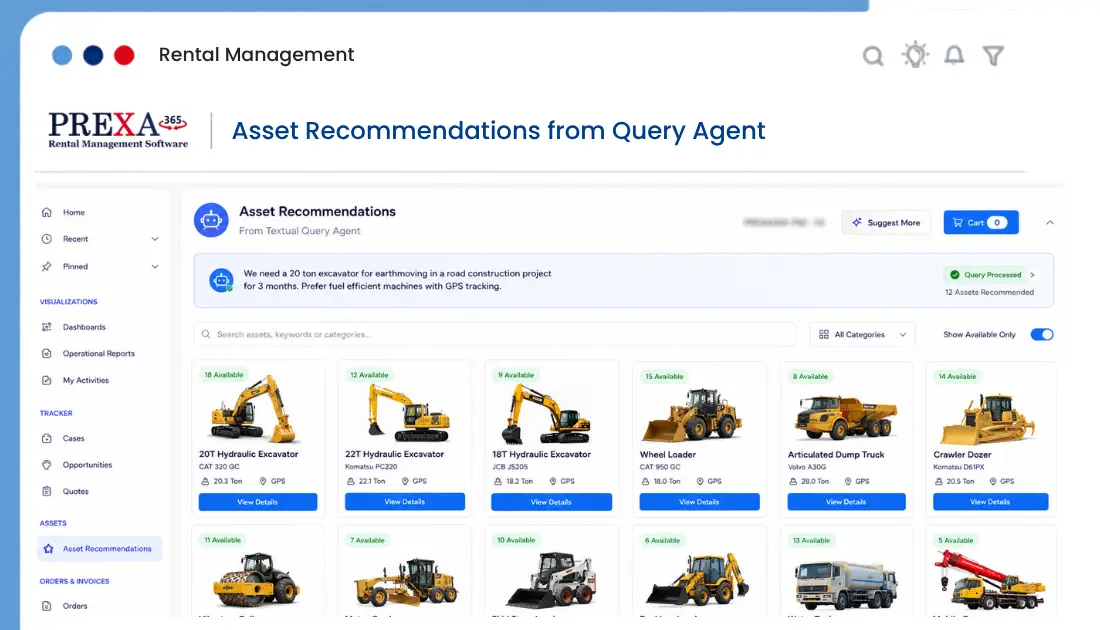Expand the Pinned section chevron
Image resolution: width=1100 pixels, height=630 pixels.
(155, 267)
